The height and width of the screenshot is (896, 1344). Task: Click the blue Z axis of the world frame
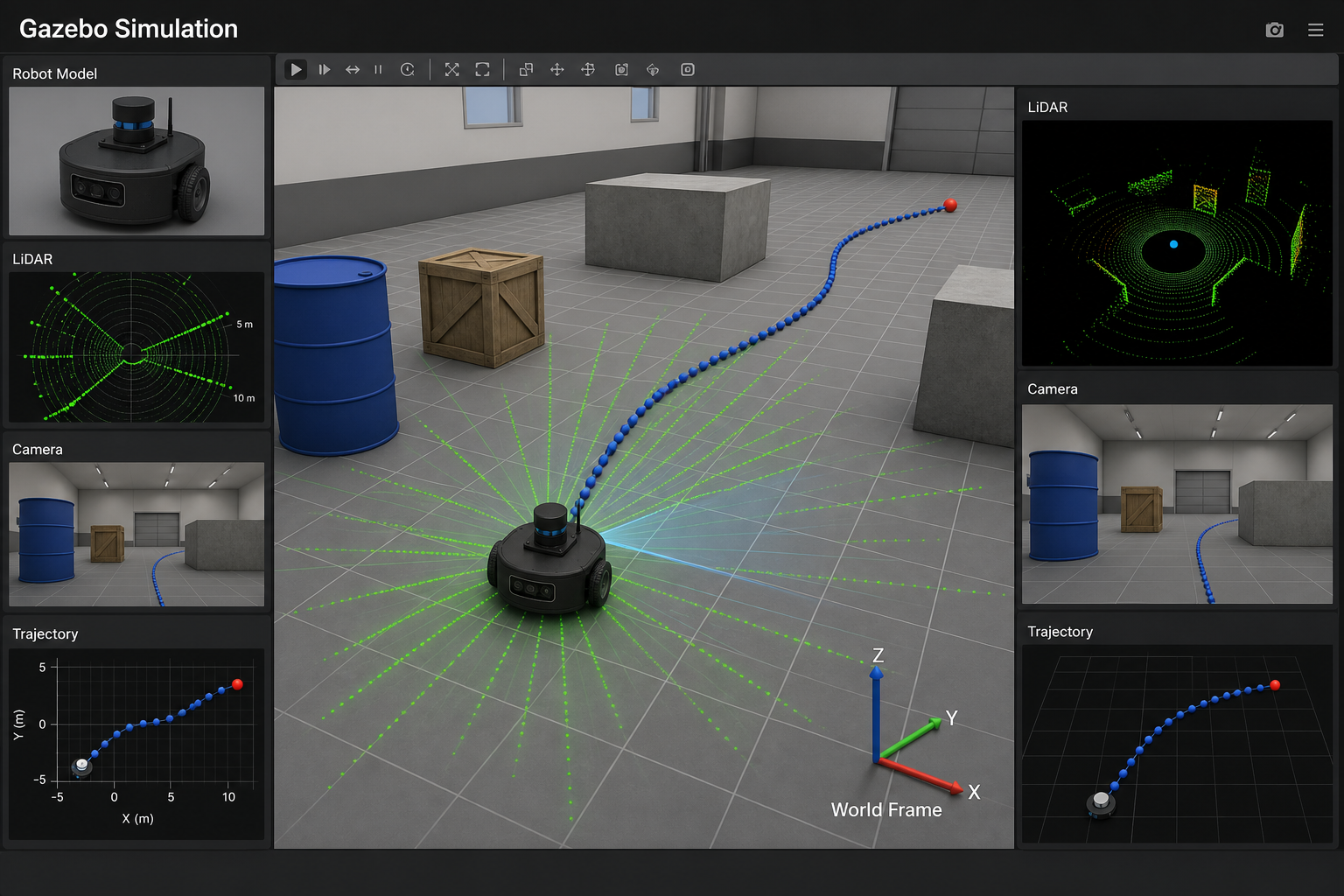(876, 713)
